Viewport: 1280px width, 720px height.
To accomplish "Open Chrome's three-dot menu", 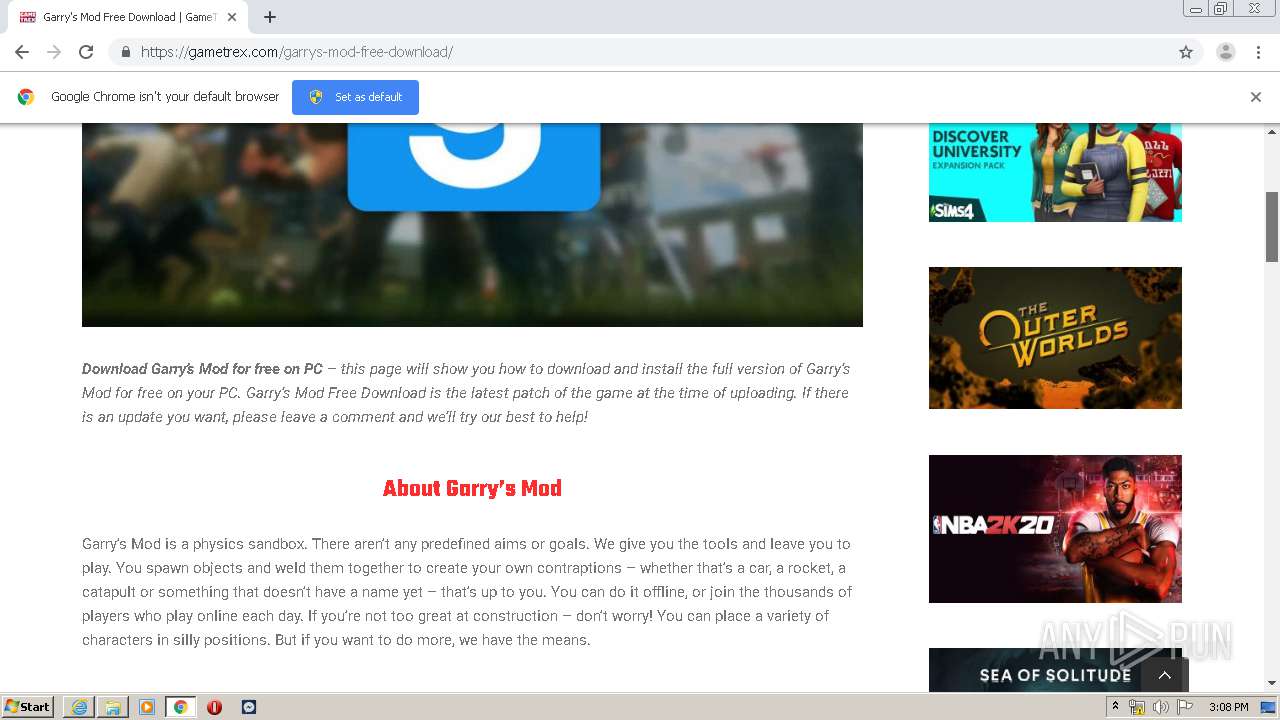I will point(1258,52).
